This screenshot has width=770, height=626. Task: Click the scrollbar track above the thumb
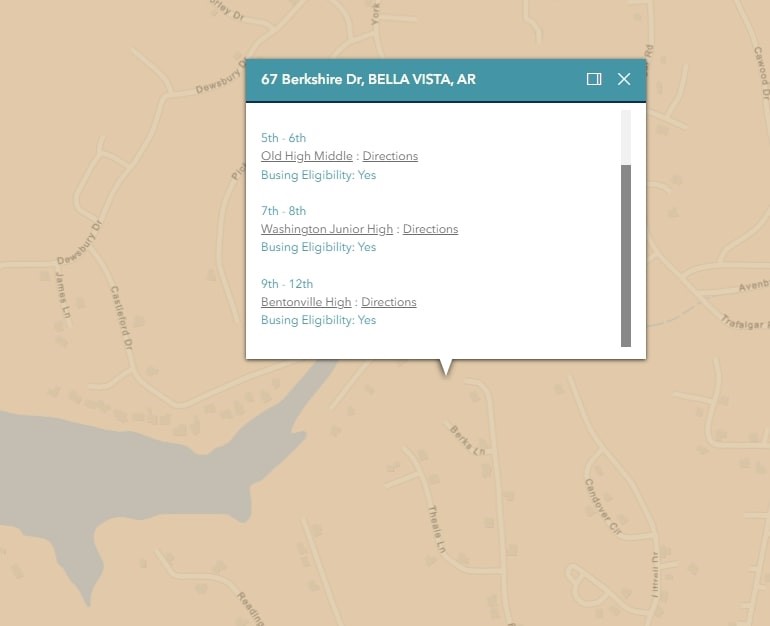(x=626, y=137)
